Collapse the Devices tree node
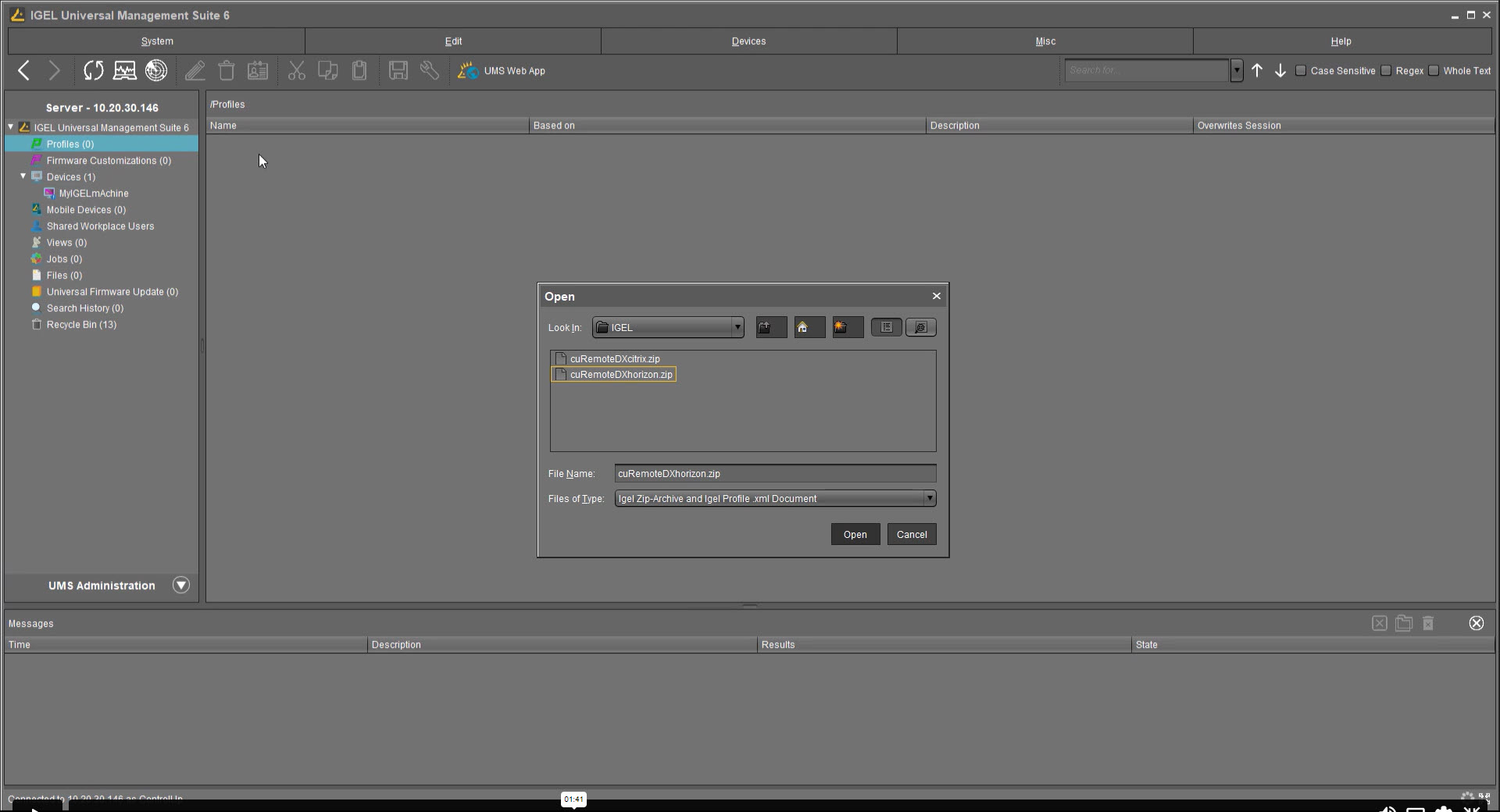The width and height of the screenshot is (1500, 812). tap(23, 176)
